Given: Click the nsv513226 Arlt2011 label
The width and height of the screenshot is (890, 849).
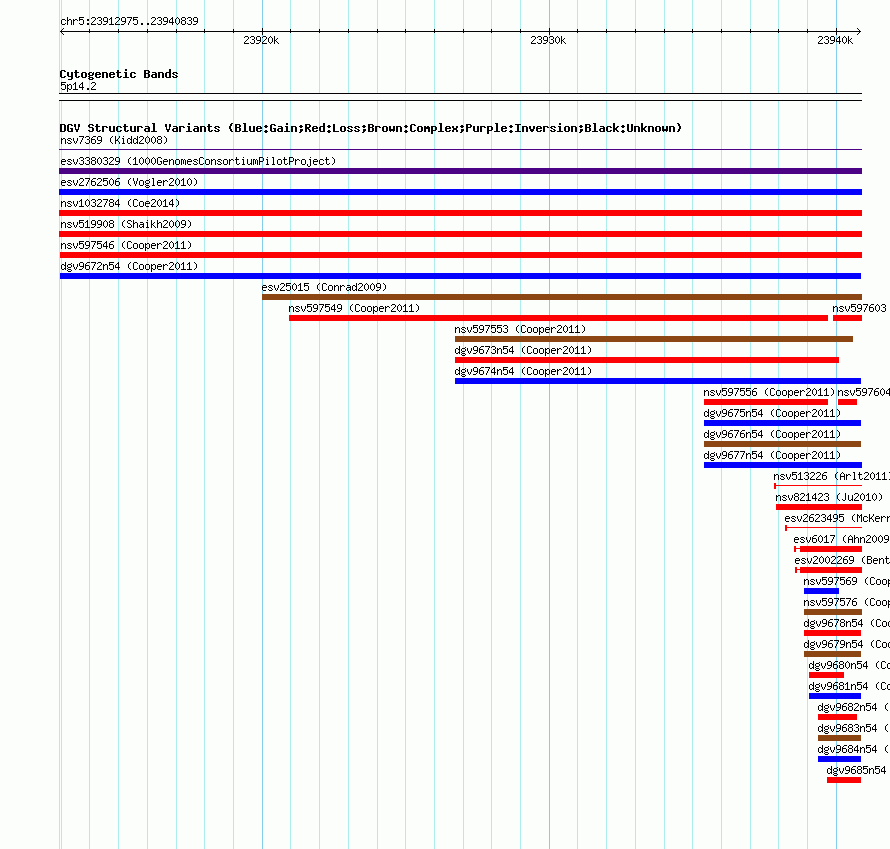Looking at the screenshot, I should coord(832,476).
